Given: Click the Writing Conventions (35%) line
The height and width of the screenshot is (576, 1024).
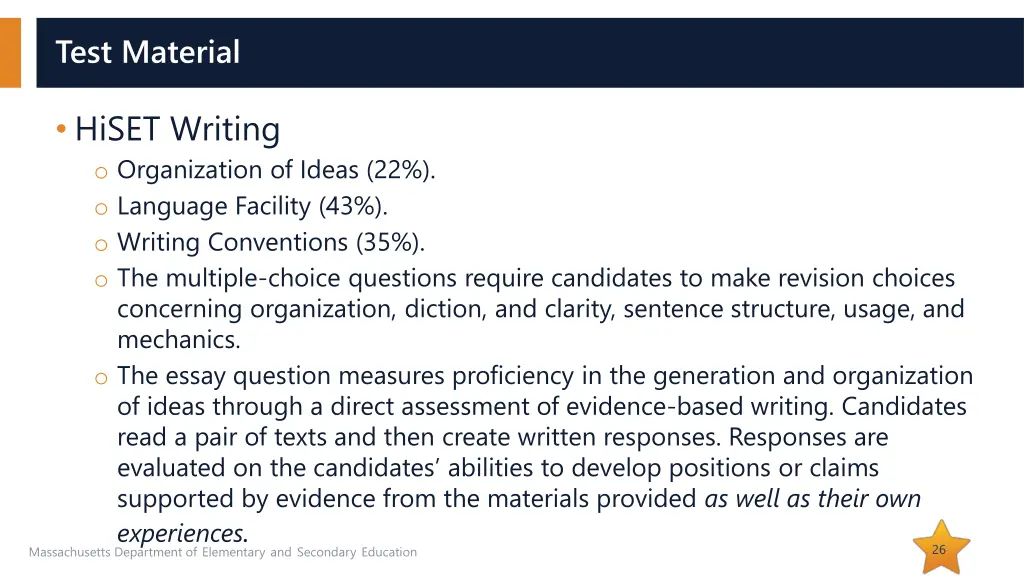Looking at the screenshot, I should coord(270,242).
